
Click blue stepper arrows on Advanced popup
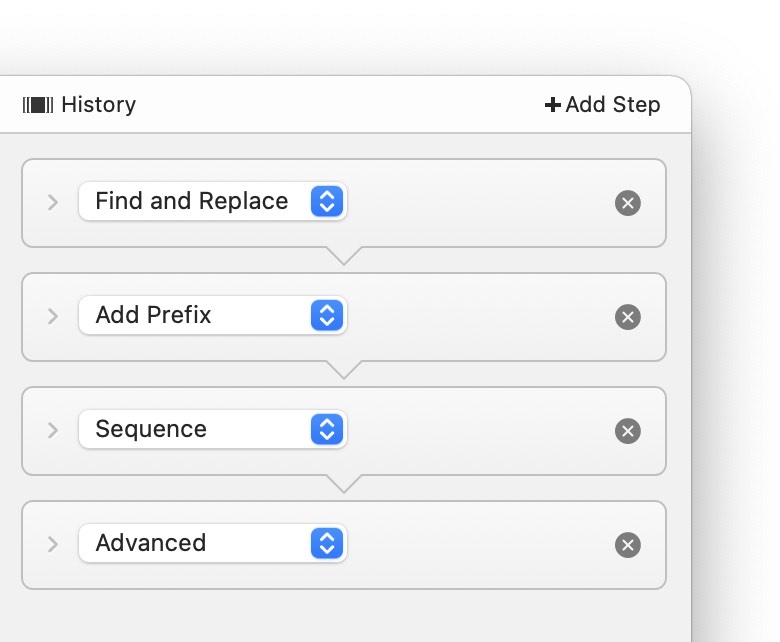(x=327, y=543)
